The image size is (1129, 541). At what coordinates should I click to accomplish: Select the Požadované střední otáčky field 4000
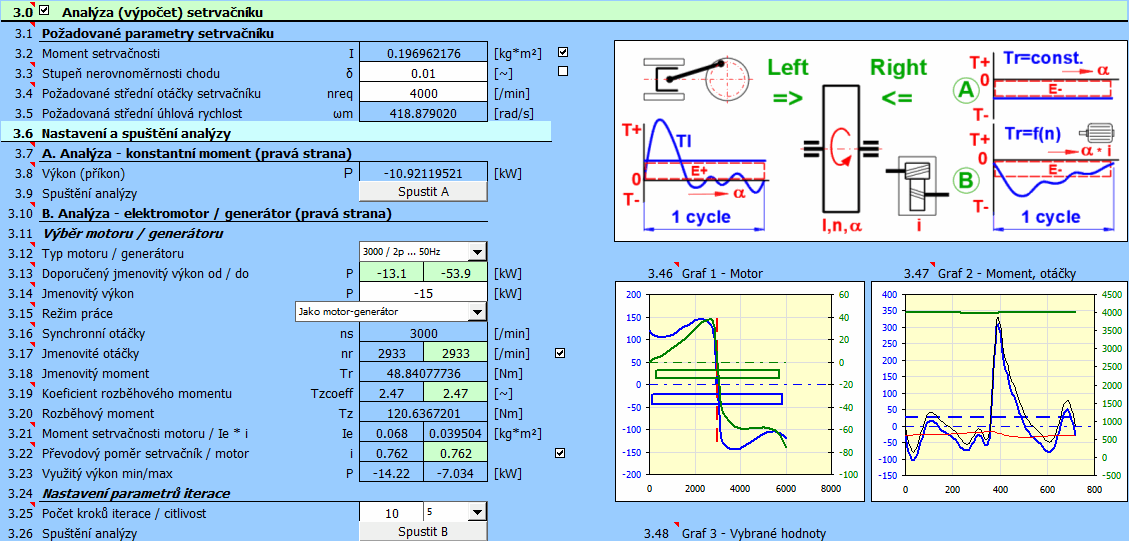coord(423,93)
